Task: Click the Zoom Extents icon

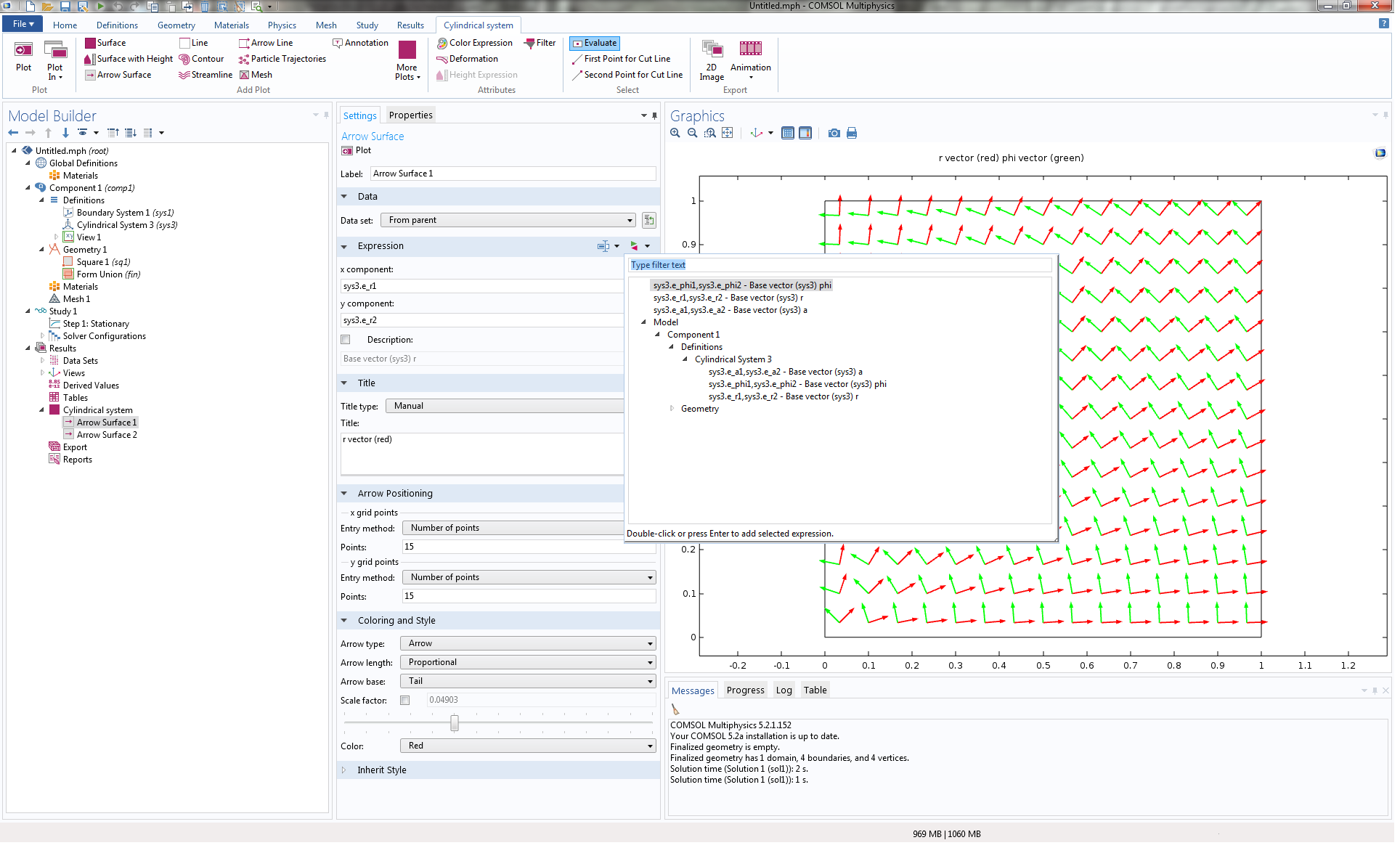Action: [728, 133]
